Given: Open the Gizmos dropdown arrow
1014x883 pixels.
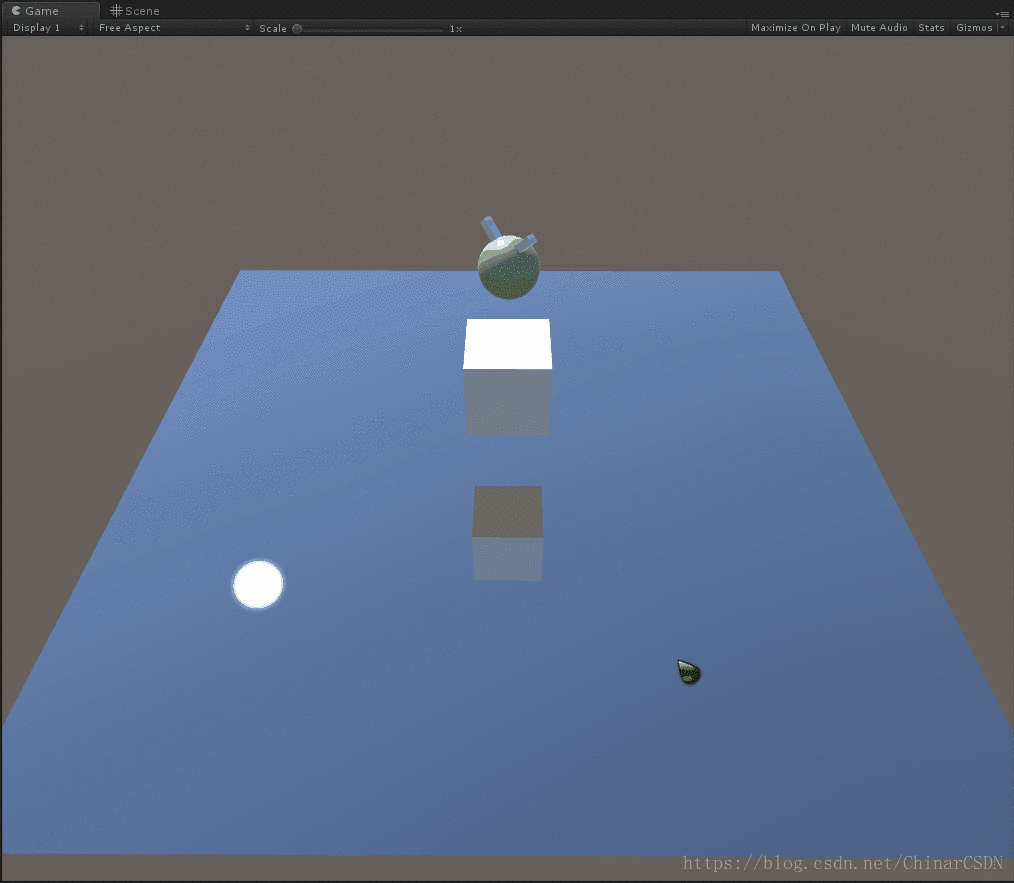Looking at the screenshot, I should click(x=1002, y=28).
